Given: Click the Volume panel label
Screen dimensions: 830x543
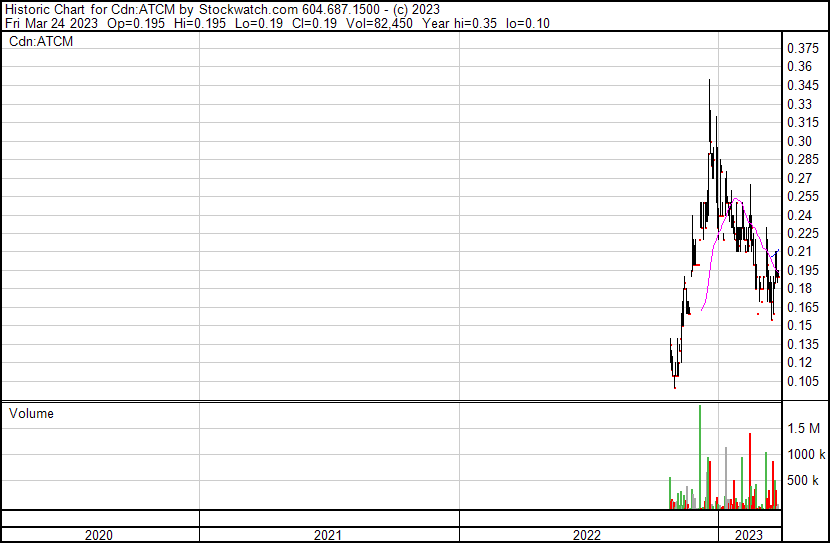Looking at the screenshot, I should (x=31, y=413).
